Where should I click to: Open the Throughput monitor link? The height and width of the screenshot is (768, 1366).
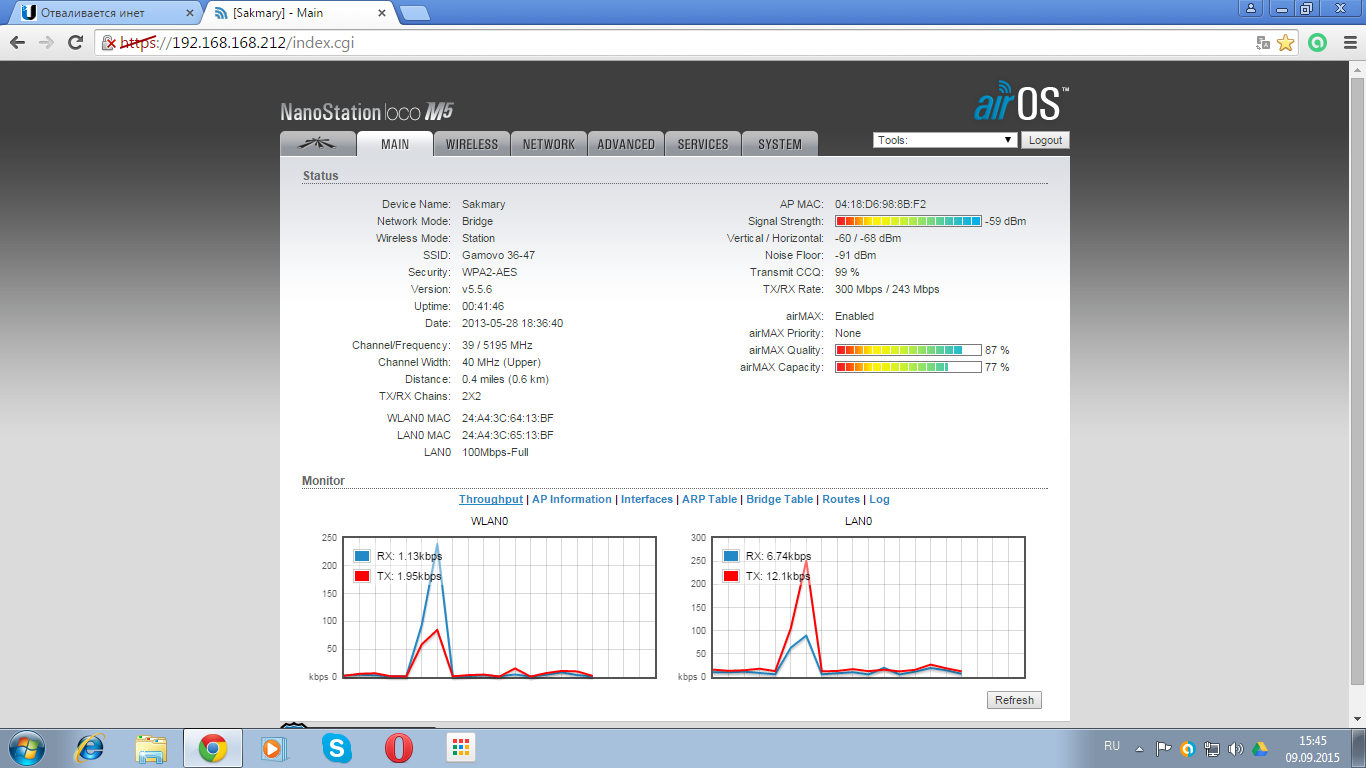pos(491,499)
